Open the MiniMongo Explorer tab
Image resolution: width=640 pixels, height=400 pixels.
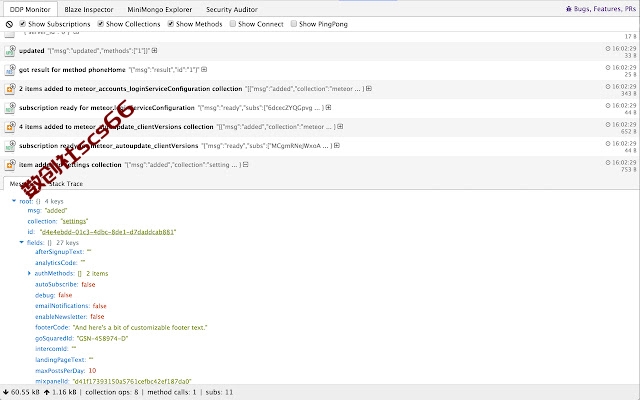[160, 9]
